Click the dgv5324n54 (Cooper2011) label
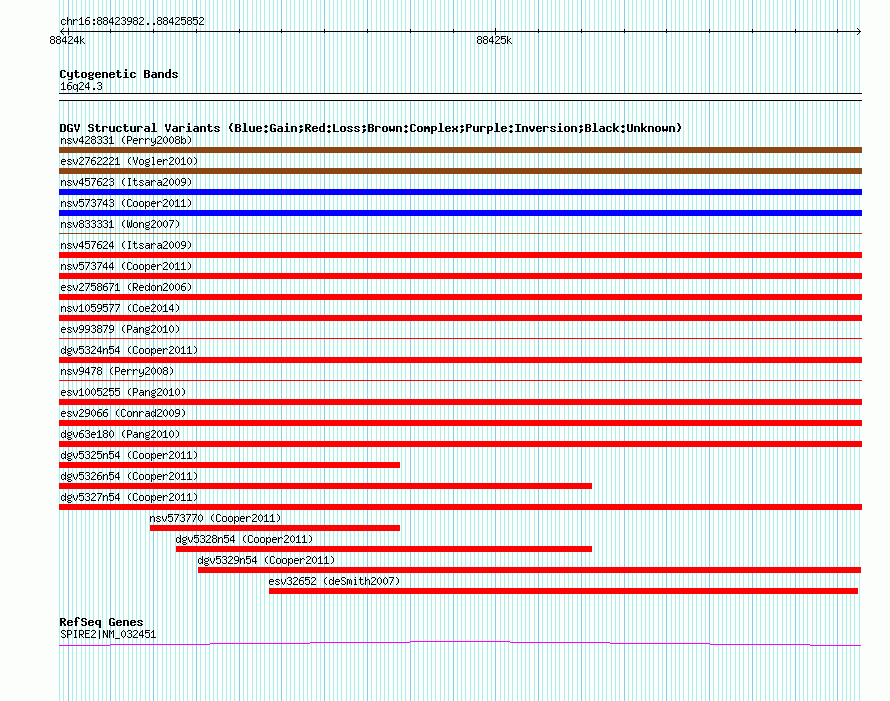890x701 pixels. (x=129, y=350)
